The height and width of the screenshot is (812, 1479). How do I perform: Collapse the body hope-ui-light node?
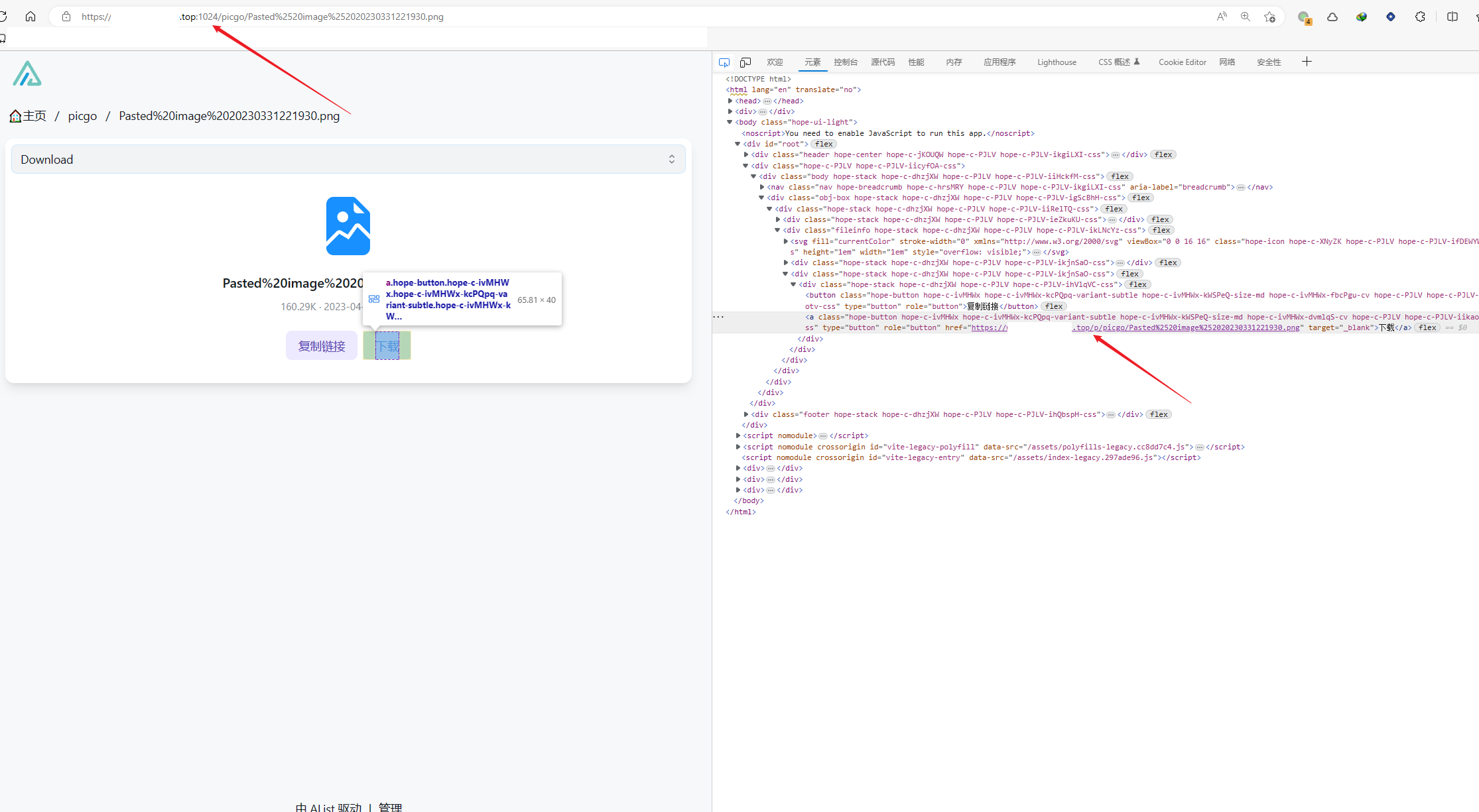click(x=730, y=122)
